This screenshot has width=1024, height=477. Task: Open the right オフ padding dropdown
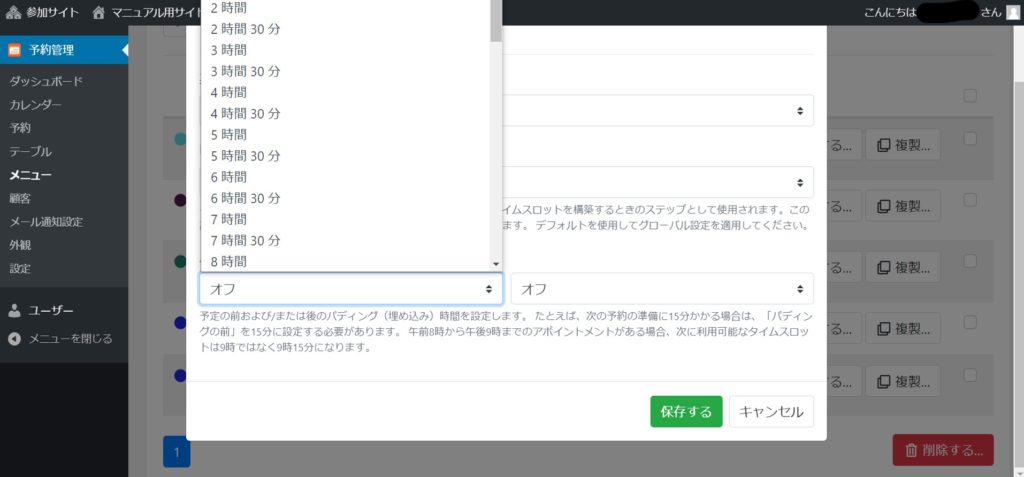click(662, 289)
